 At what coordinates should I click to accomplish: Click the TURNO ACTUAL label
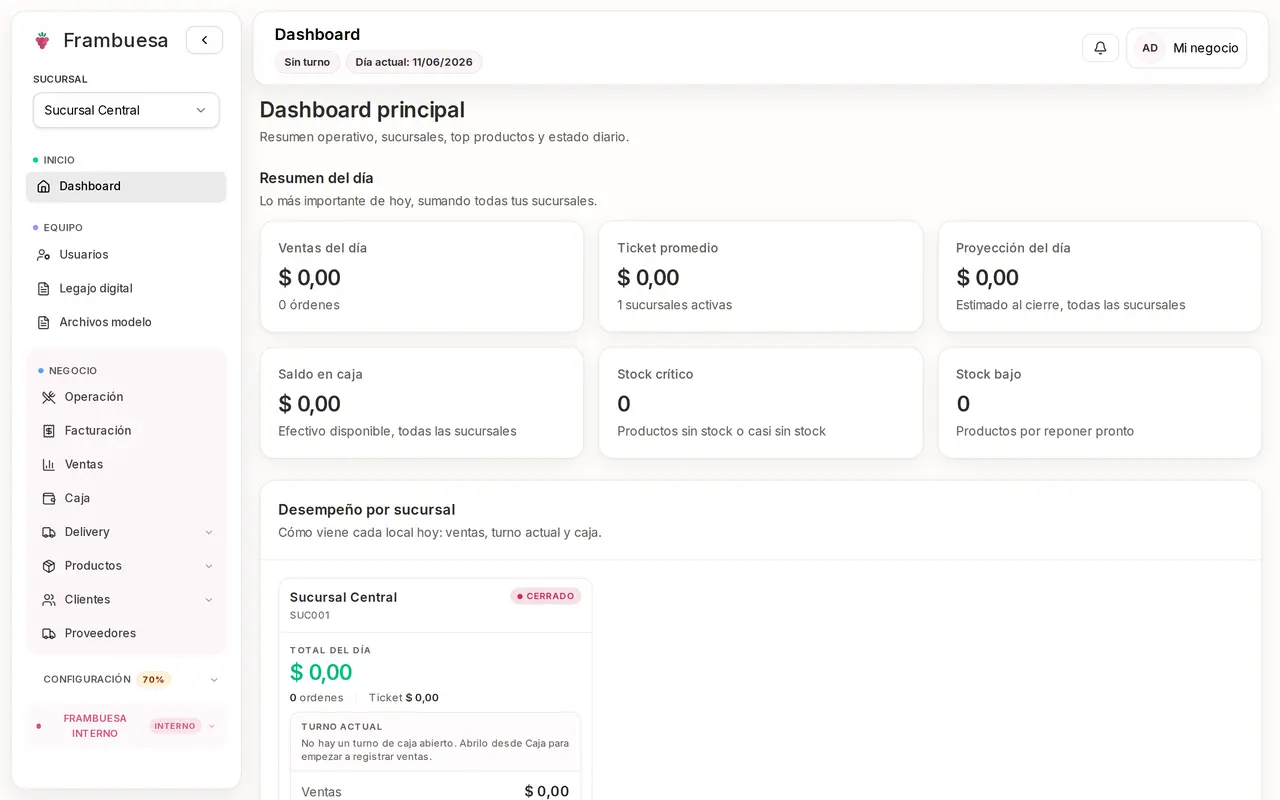(342, 727)
